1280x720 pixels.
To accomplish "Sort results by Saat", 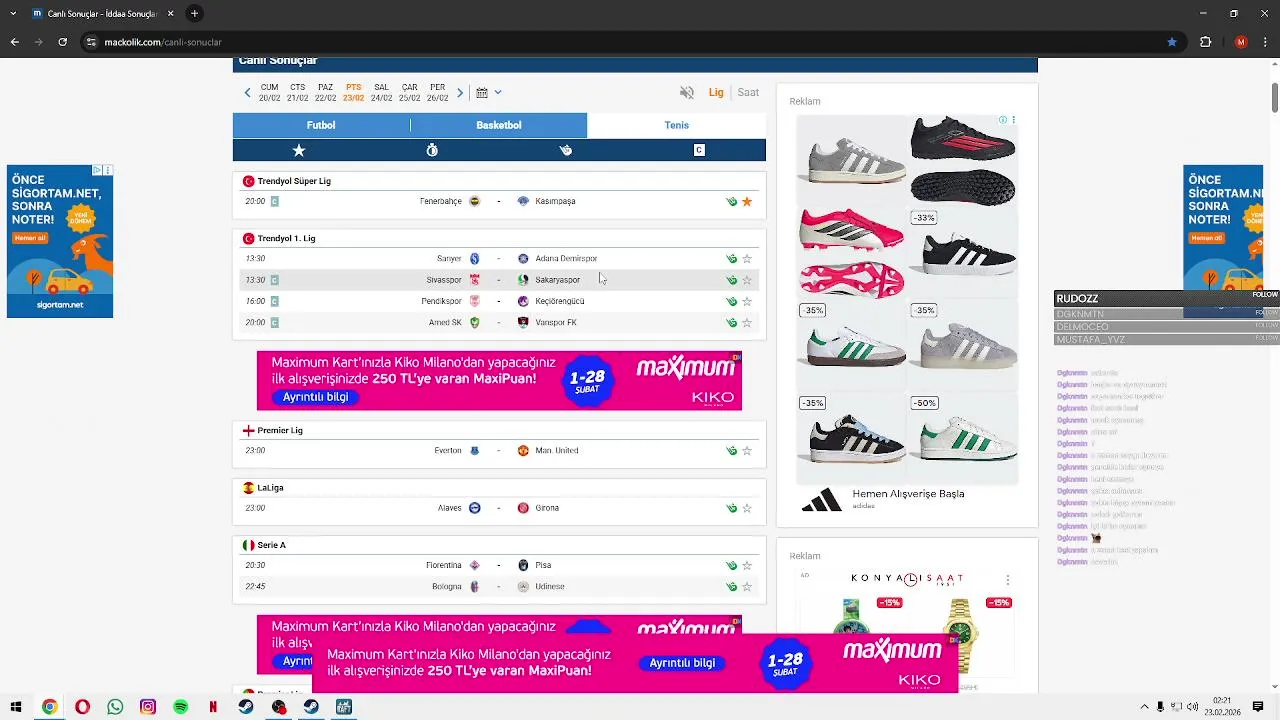I will click(748, 92).
